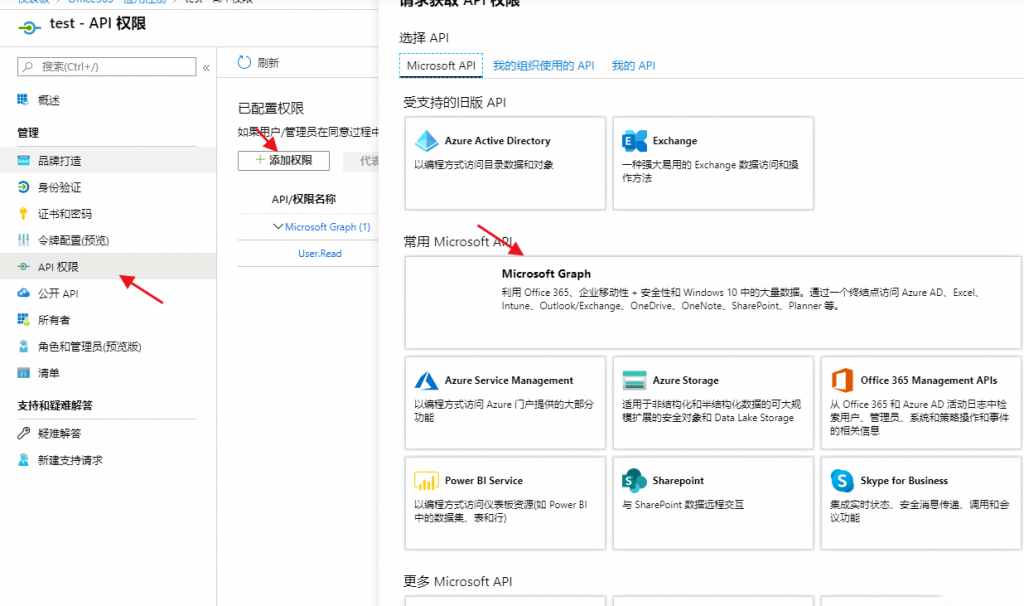Choose the Skype for Business card title

(x=904, y=481)
